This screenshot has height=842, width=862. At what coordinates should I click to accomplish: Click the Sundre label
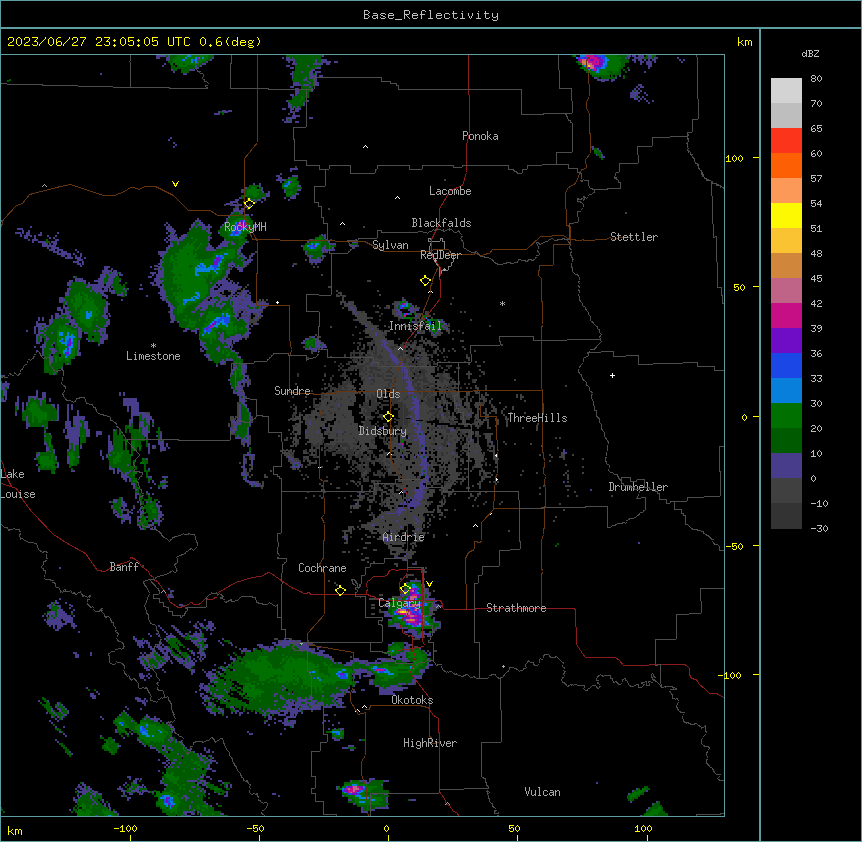tap(292, 391)
